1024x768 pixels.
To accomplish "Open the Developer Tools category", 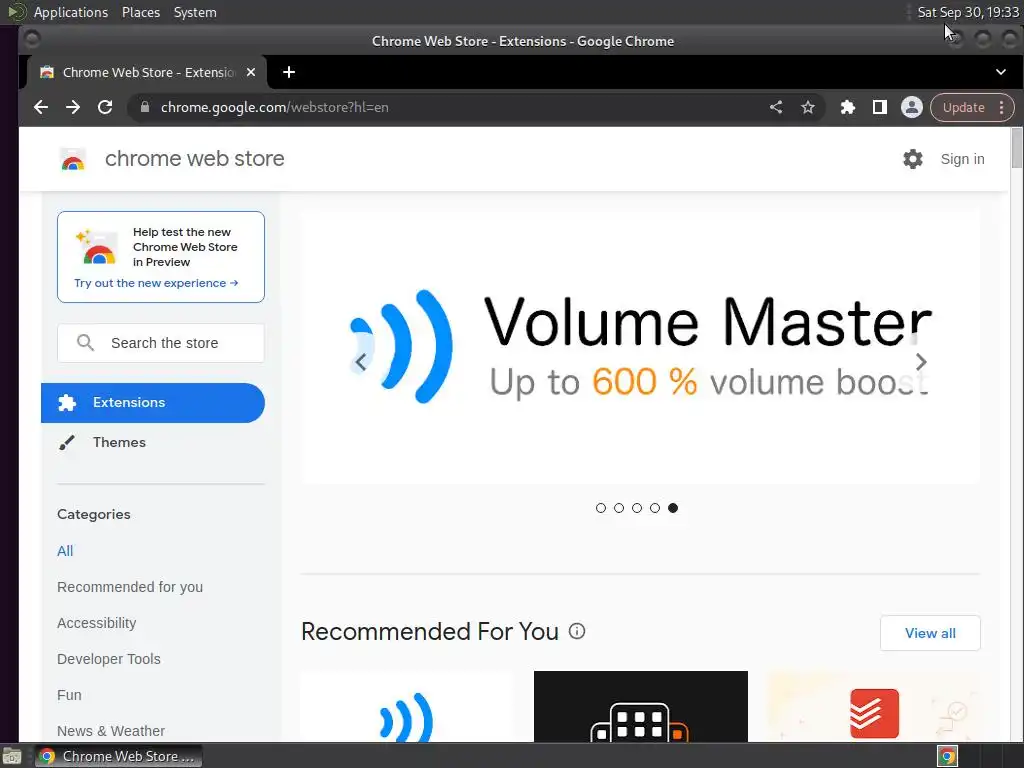I will click(x=108, y=658).
